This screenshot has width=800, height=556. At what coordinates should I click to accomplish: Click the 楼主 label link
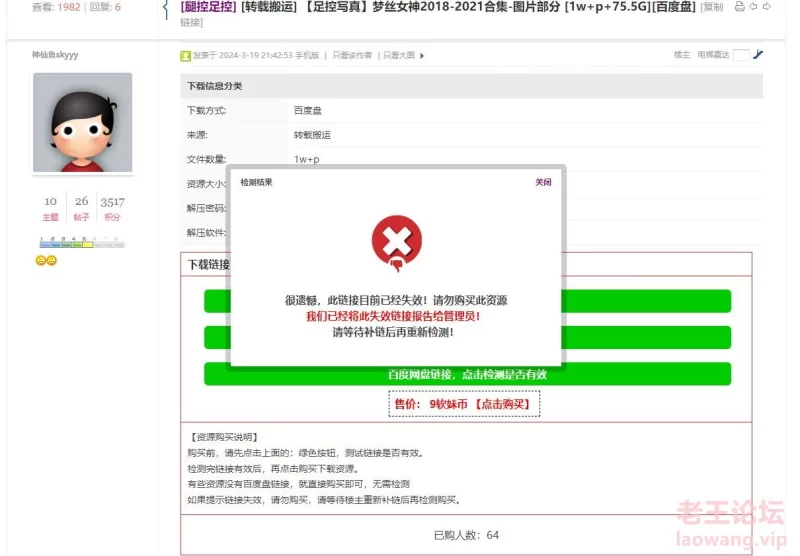(682, 55)
